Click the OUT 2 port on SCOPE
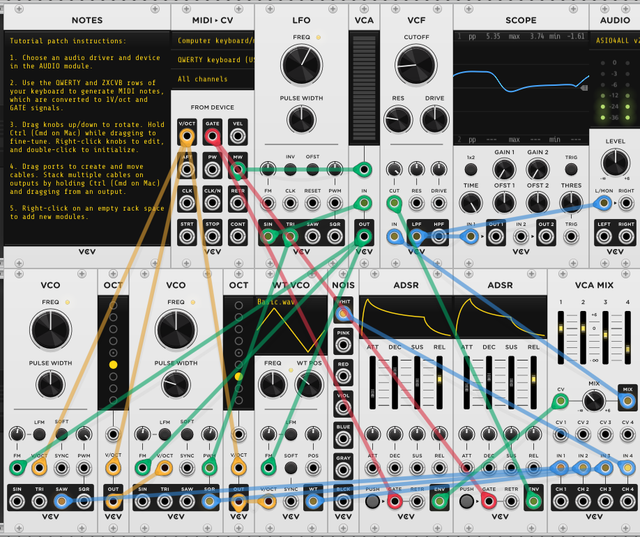The width and height of the screenshot is (640, 537). tap(546, 236)
